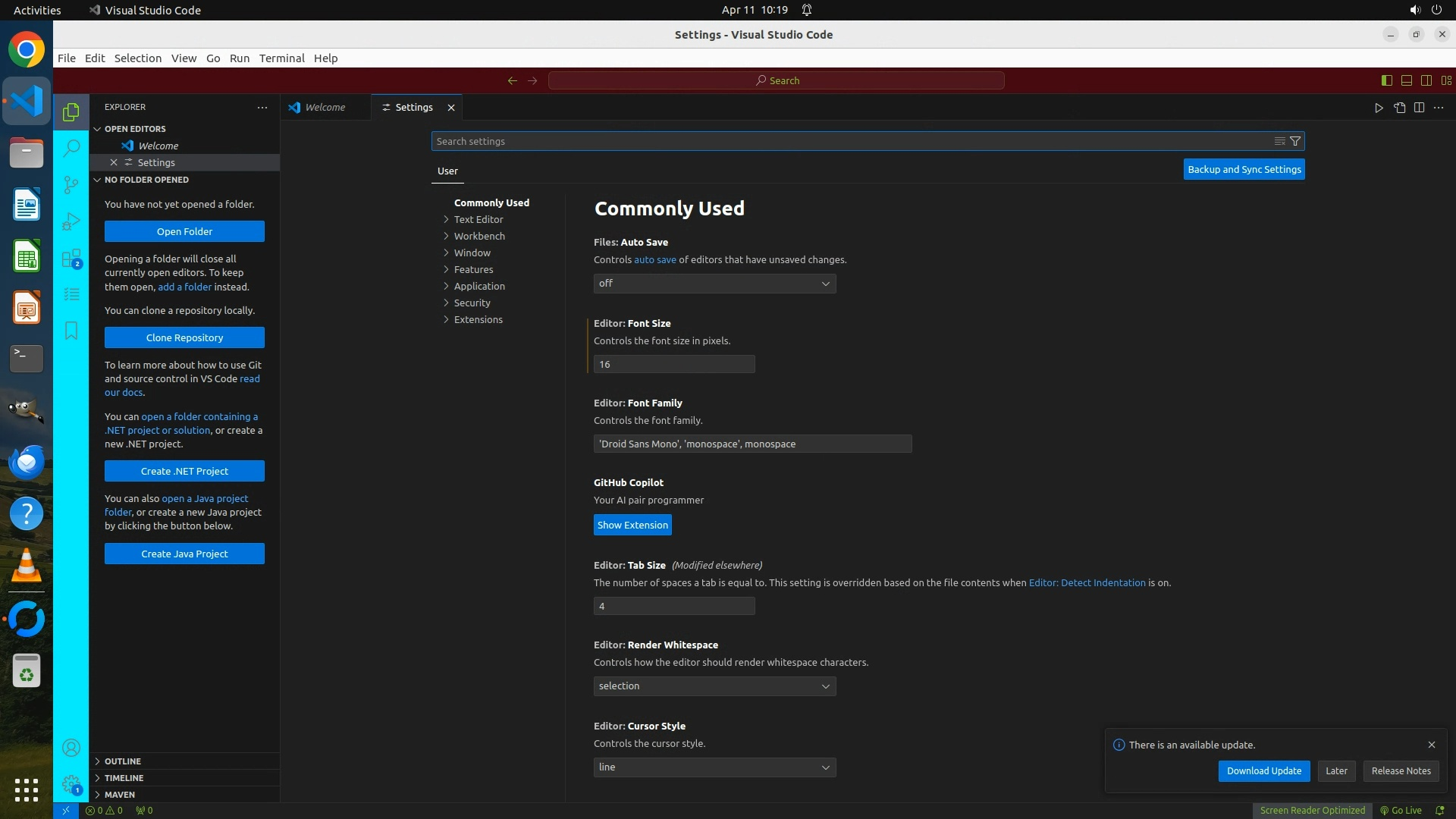1456x819 pixels.
Task: Click the Editor: Detect Indentation link
Action: click(1087, 583)
